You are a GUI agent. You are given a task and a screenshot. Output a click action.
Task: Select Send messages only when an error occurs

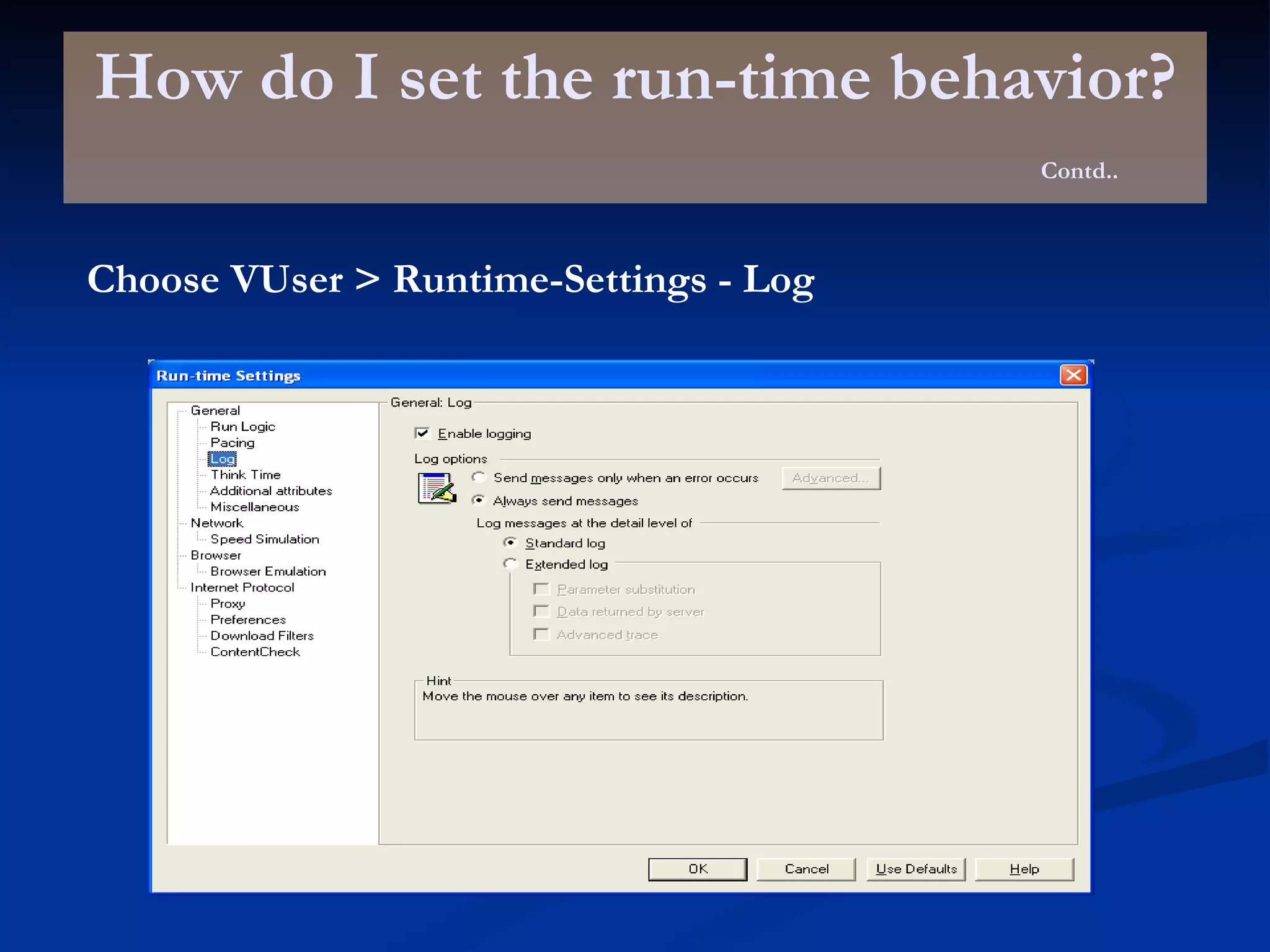coord(479,477)
